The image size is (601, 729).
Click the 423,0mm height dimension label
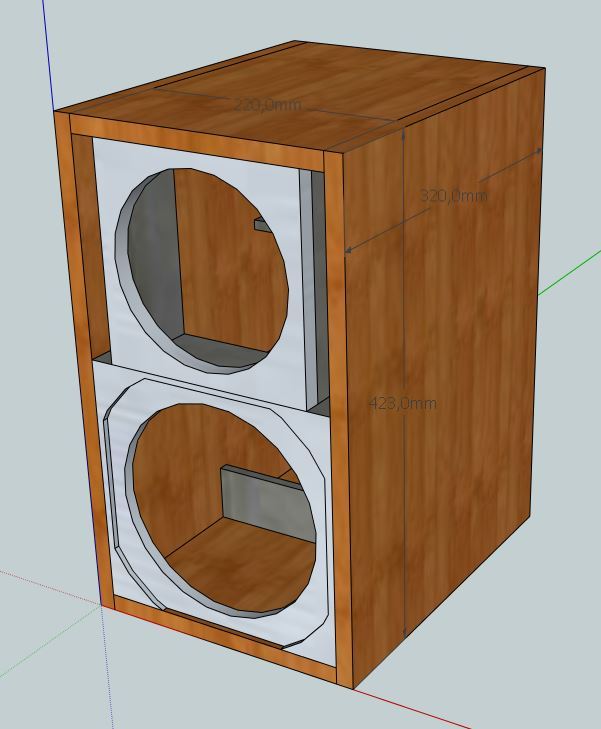point(402,403)
